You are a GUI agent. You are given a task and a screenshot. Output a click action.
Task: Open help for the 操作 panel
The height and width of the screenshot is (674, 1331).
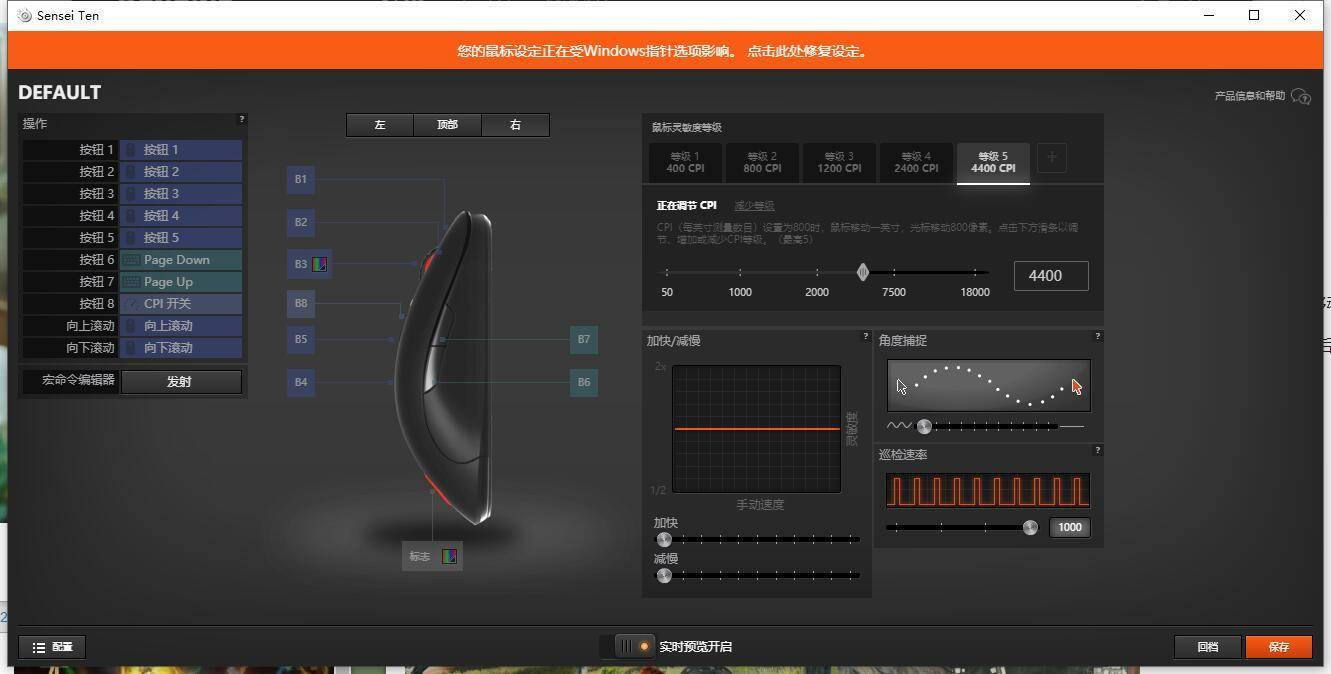coord(241,119)
